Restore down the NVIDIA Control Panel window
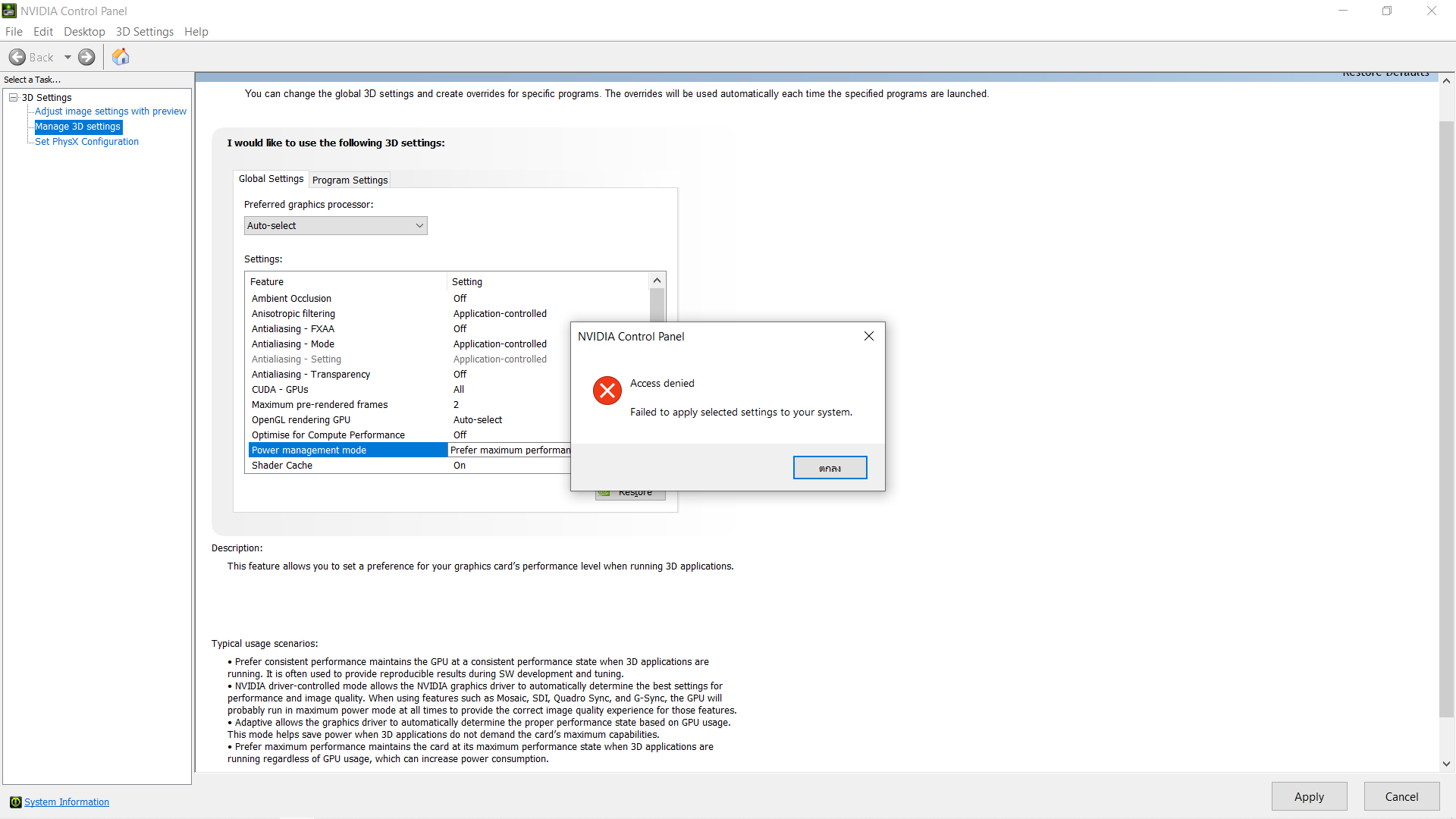 [x=1387, y=11]
